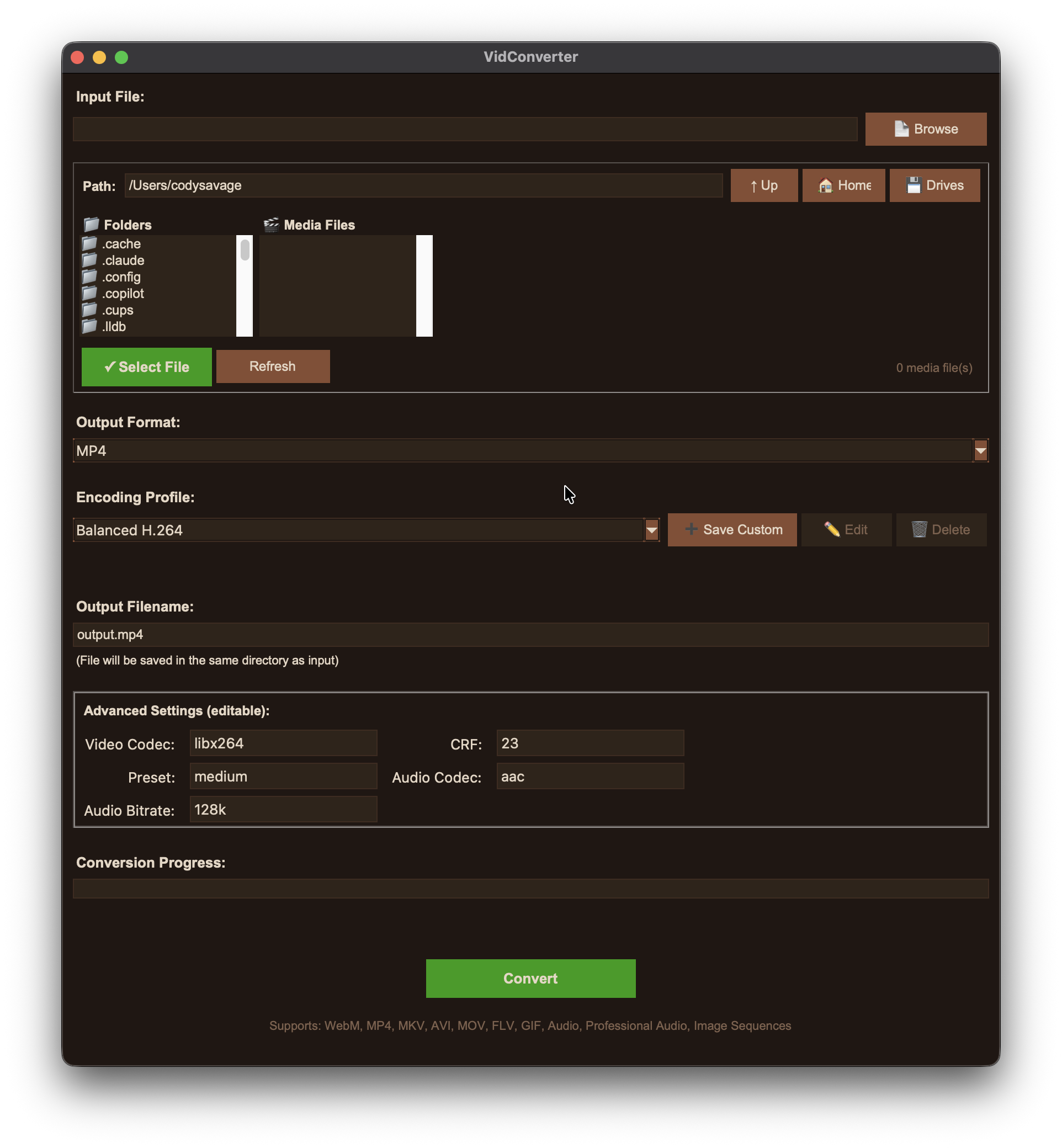Viewport: 1062px width, 1148px height.
Task: Click the house icon on Home button
Action: (825, 185)
